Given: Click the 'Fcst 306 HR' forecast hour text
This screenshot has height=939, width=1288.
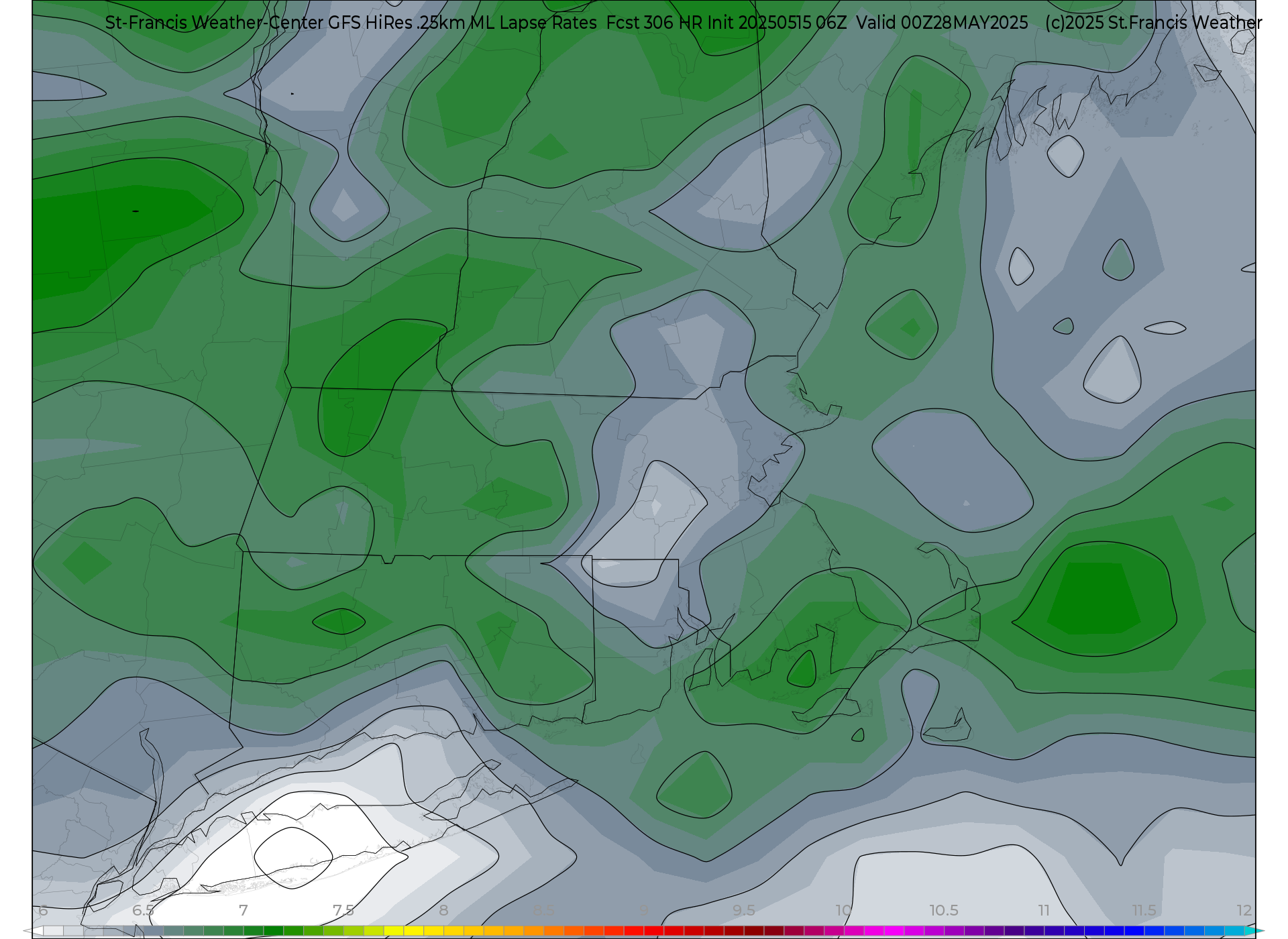Looking at the screenshot, I should coord(654,23).
